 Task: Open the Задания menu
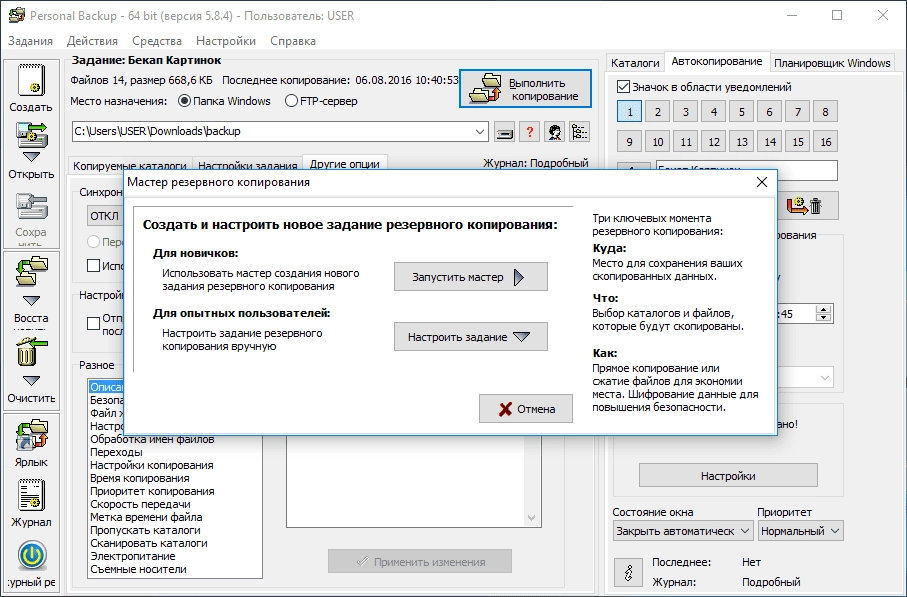[x=30, y=41]
